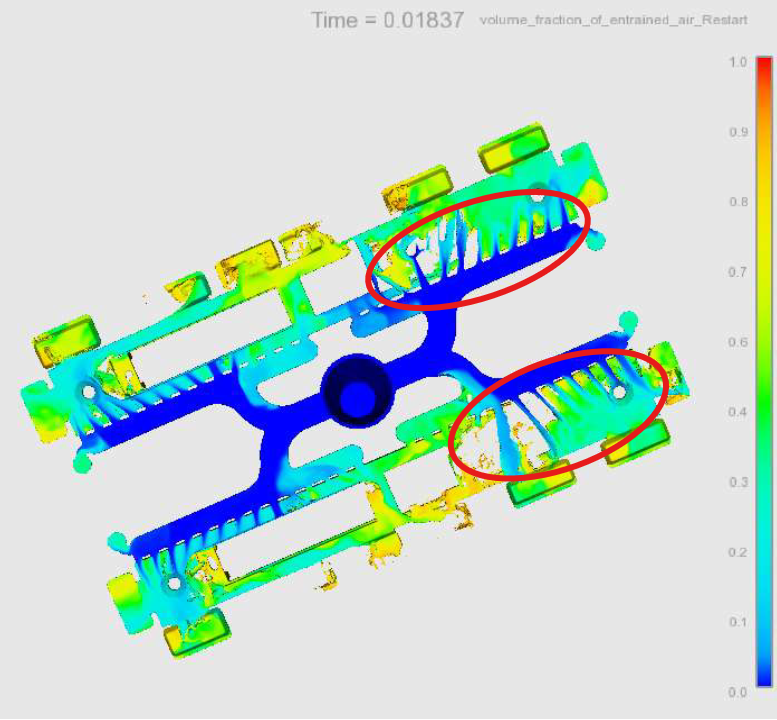Click the red top of the color scale
This screenshot has height=720, width=777.
click(764, 68)
